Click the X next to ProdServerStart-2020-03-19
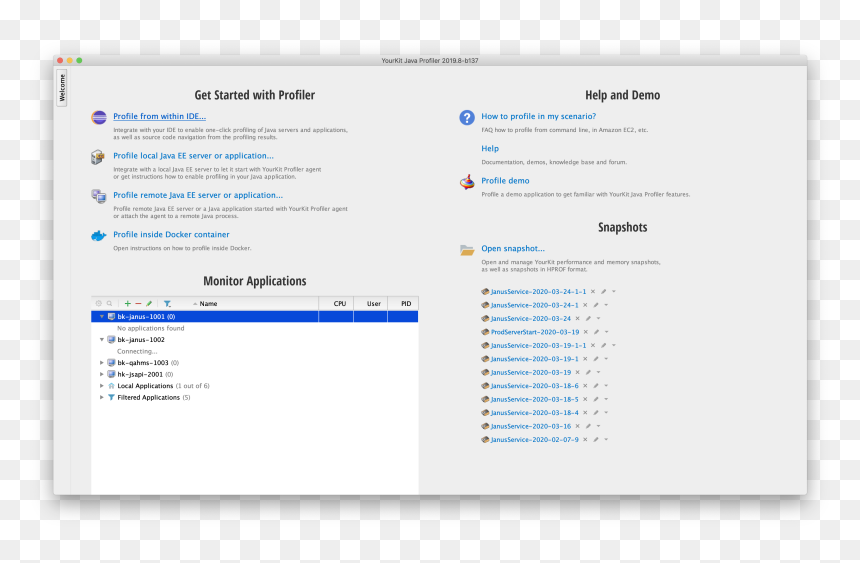Viewport: 860px width, 563px height. click(x=585, y=332)
